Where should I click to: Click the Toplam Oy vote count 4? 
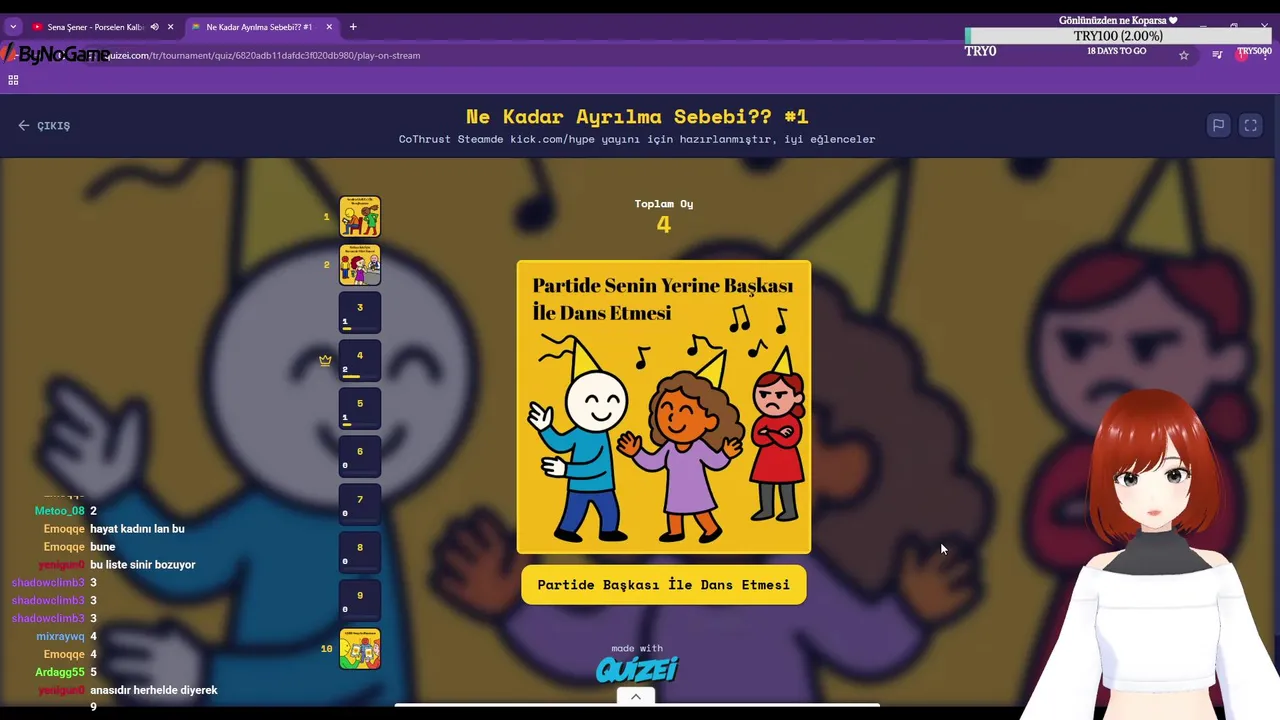(x=664, y=225)
